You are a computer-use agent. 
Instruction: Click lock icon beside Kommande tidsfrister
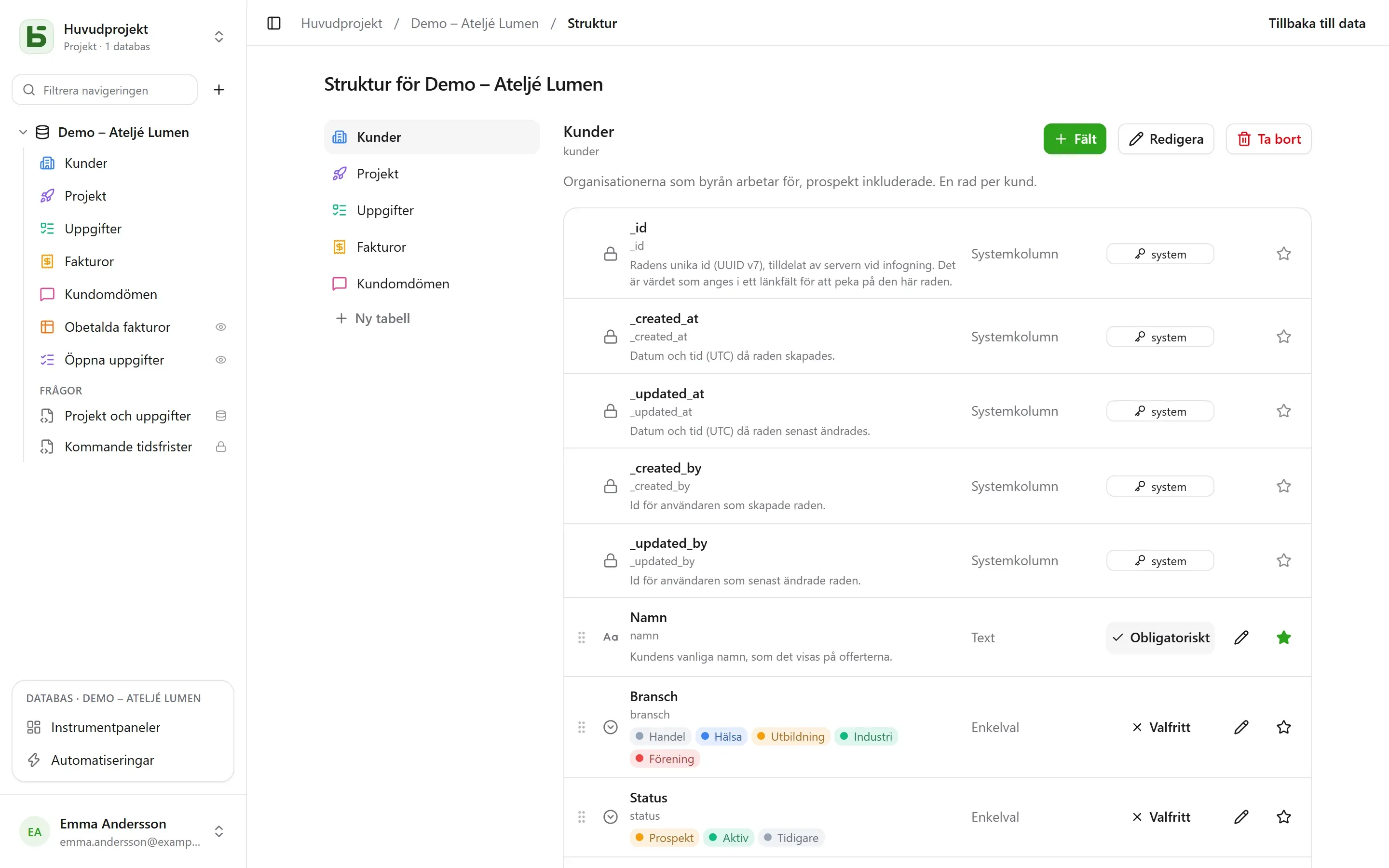pos(221,447)
